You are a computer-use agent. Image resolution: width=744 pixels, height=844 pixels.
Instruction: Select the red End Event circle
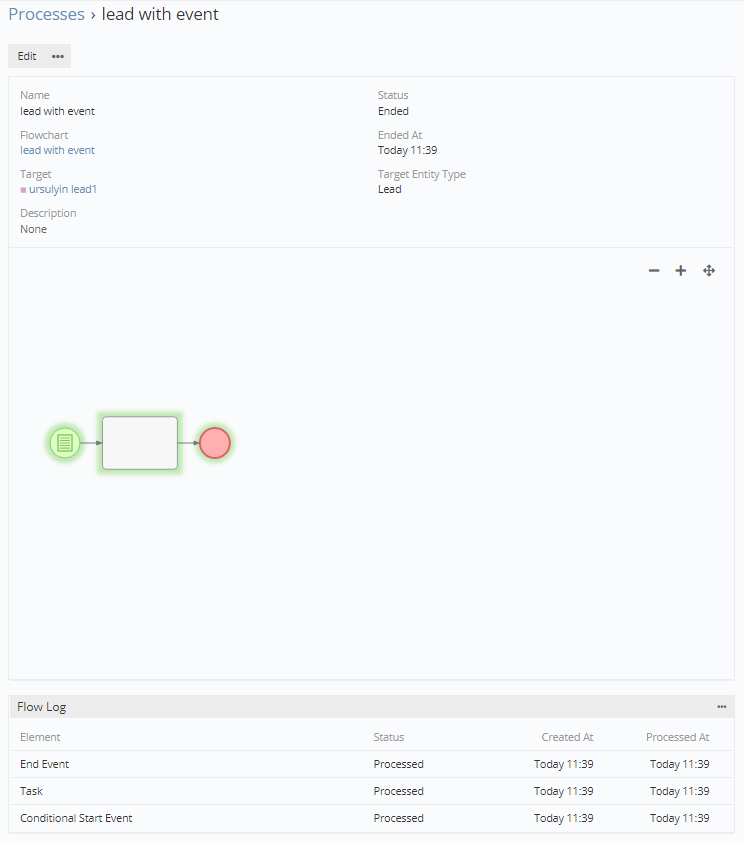(x=214, y=443)
